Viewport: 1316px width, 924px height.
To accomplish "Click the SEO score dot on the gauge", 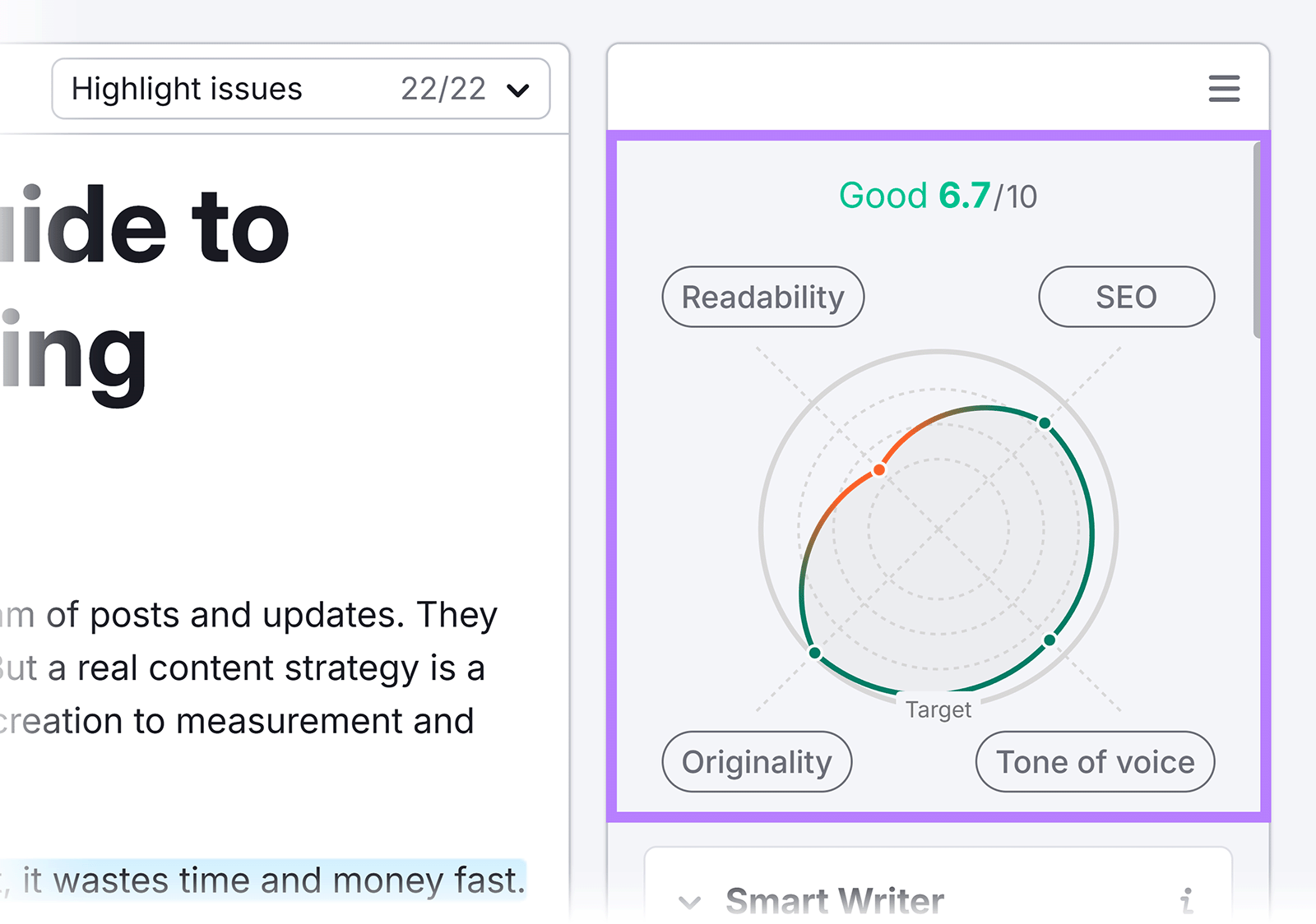I will pos(1045,423).
